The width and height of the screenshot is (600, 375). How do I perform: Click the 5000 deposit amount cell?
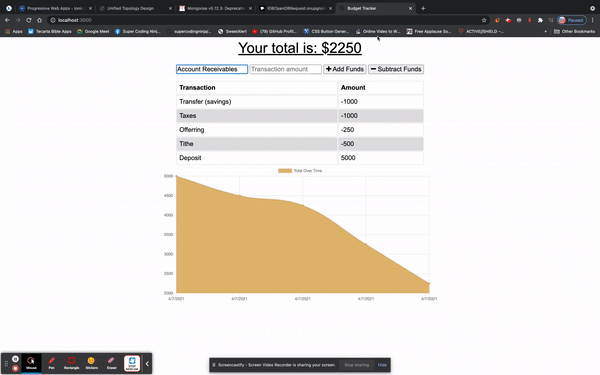[x=381, y=158]
